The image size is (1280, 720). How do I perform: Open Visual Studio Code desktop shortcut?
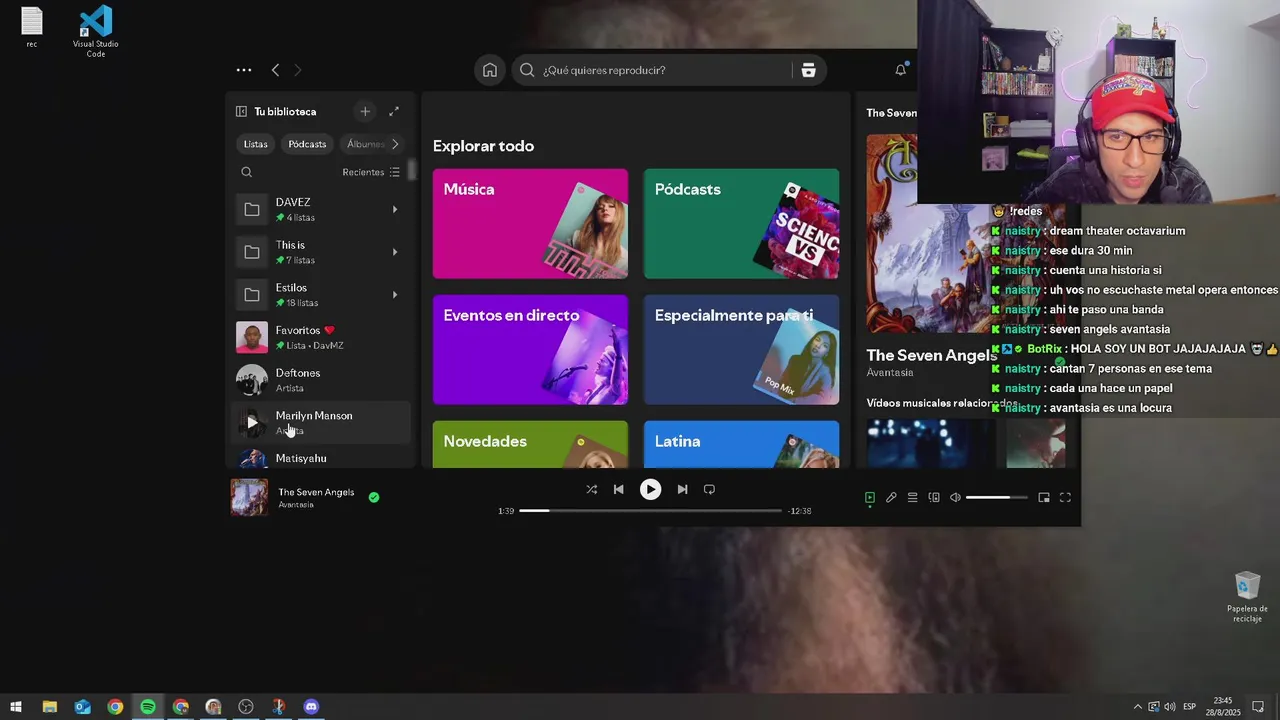(96, 32)
